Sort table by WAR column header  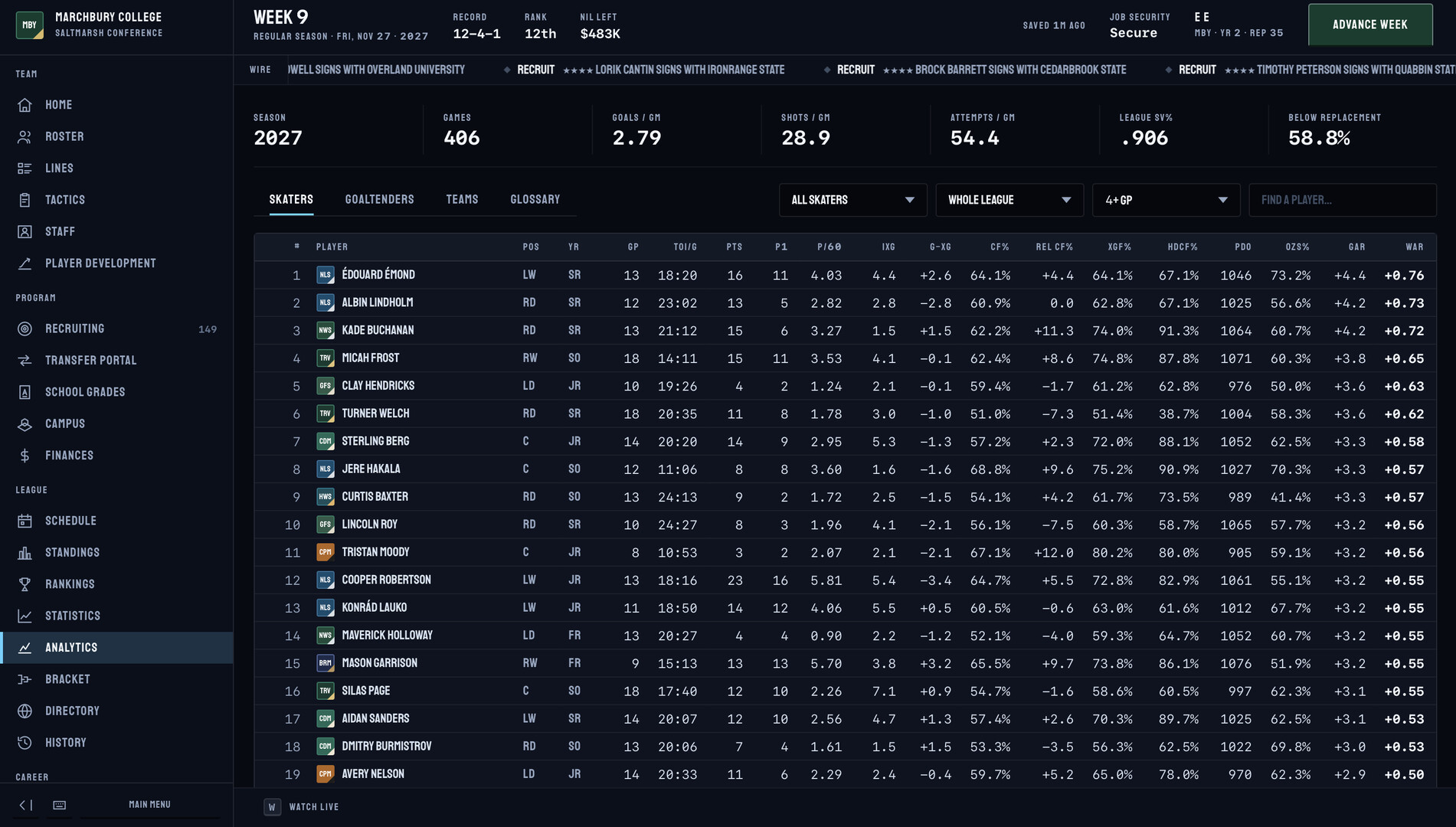point(1414,247)
